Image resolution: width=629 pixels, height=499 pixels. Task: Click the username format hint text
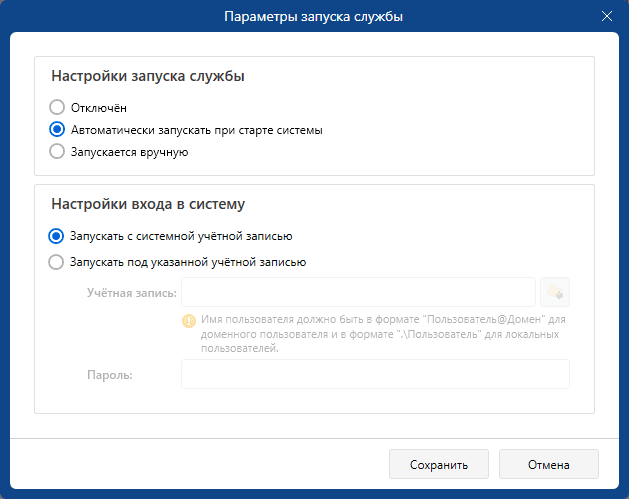(383, 333)
